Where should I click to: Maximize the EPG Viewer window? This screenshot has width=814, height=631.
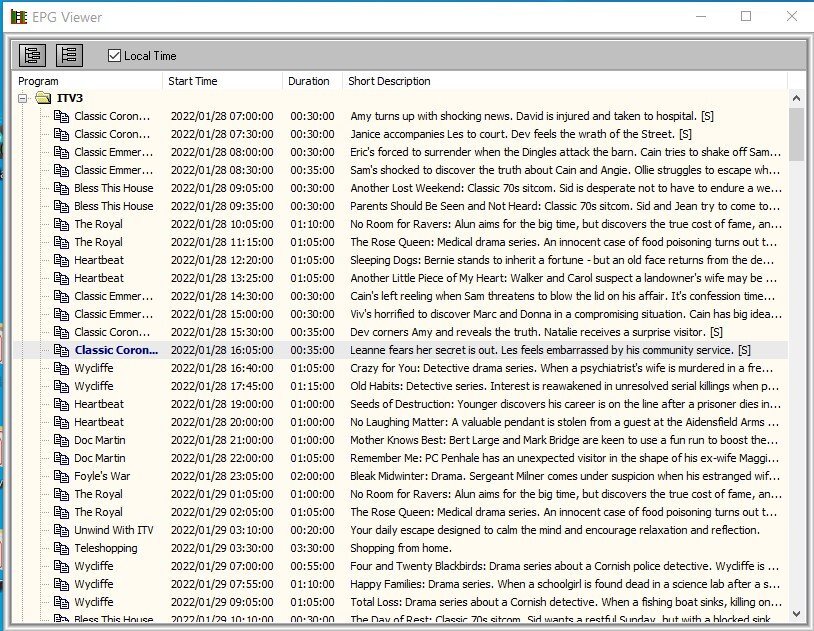point(746,17)
